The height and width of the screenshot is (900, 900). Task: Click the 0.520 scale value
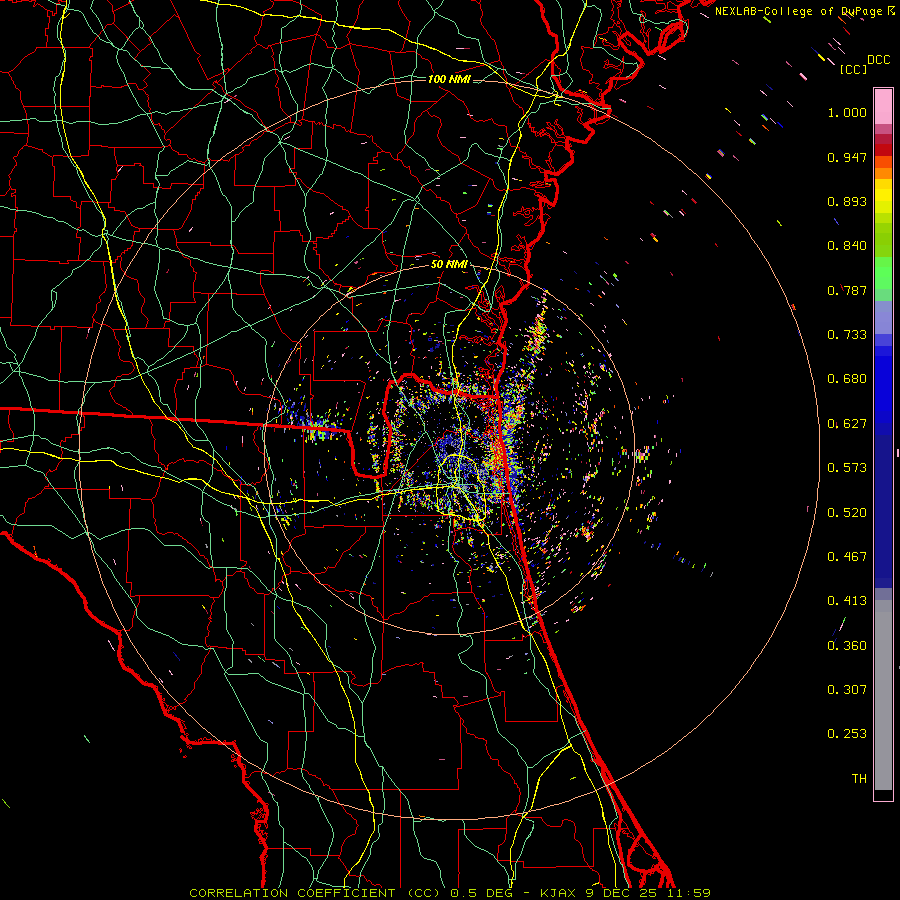coord(847,513)
